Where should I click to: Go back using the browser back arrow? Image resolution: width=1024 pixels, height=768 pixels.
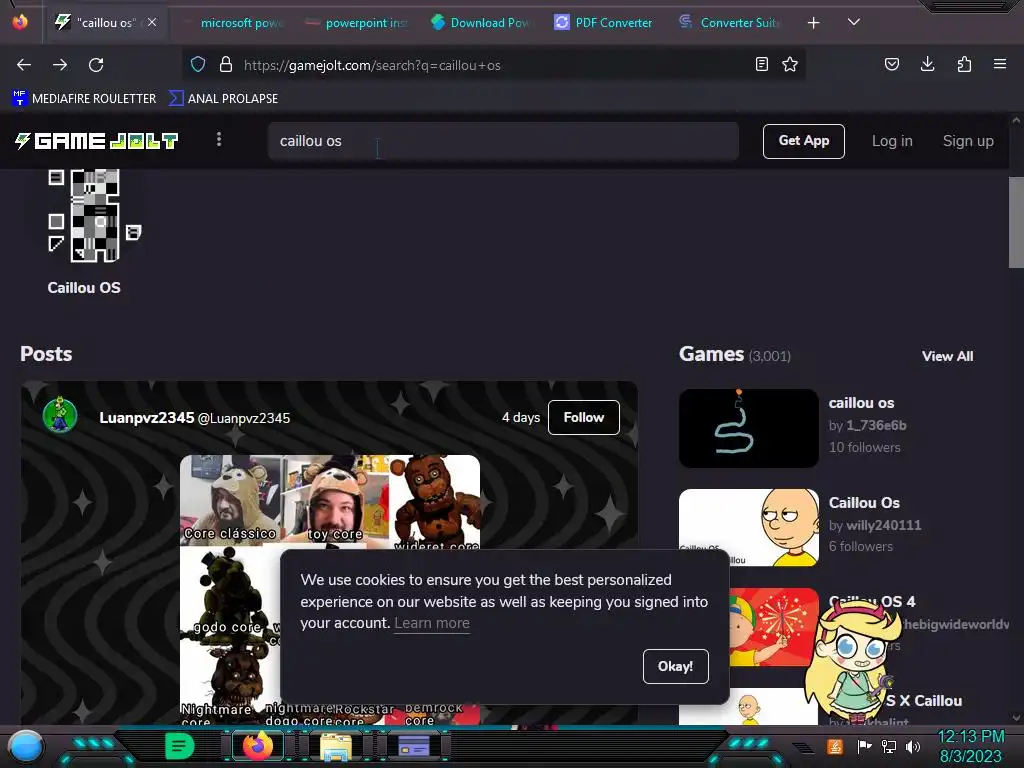point(24,65)
